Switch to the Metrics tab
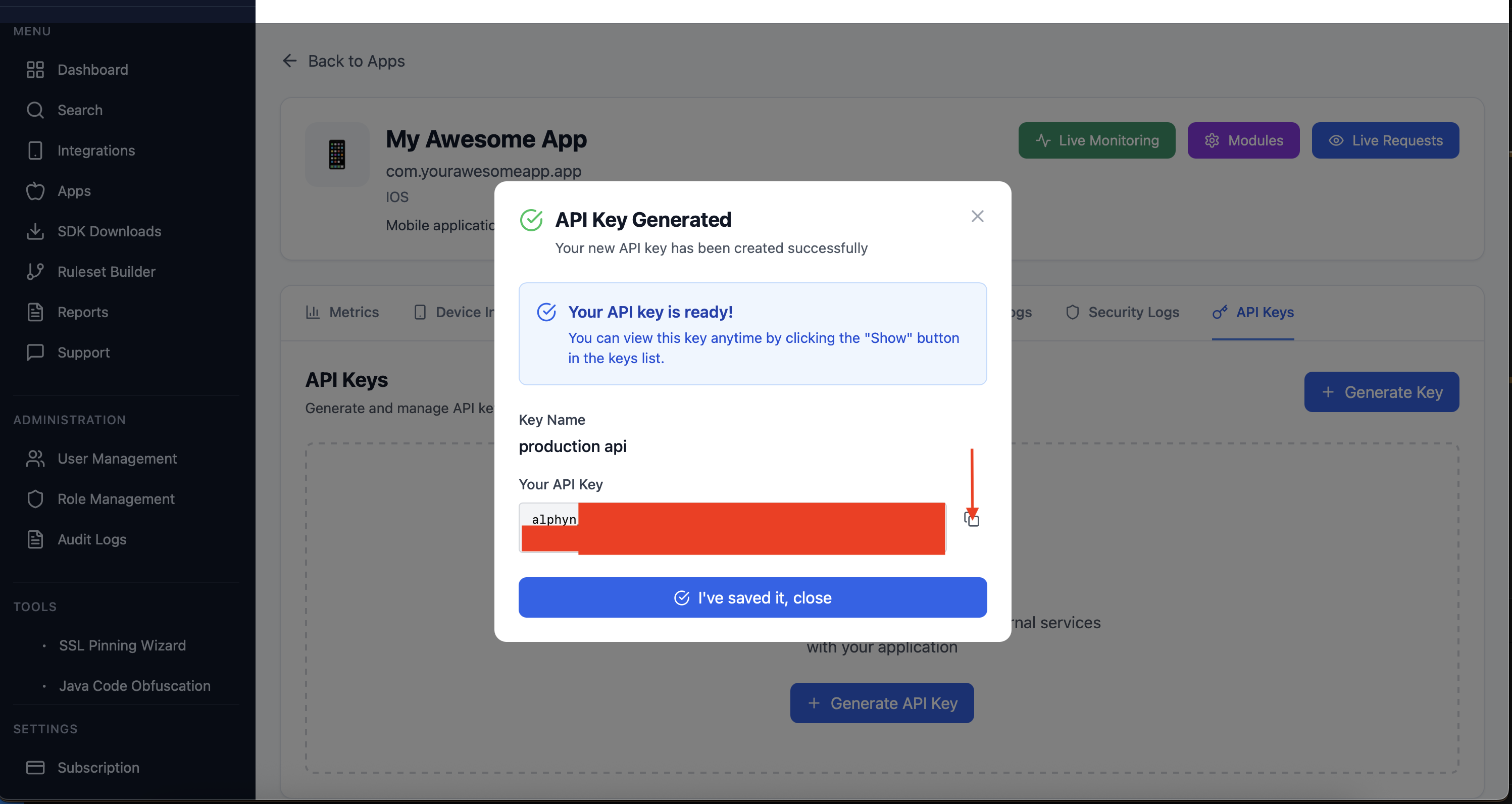The height and width of the screenshot is (804, 1512). 342,312
